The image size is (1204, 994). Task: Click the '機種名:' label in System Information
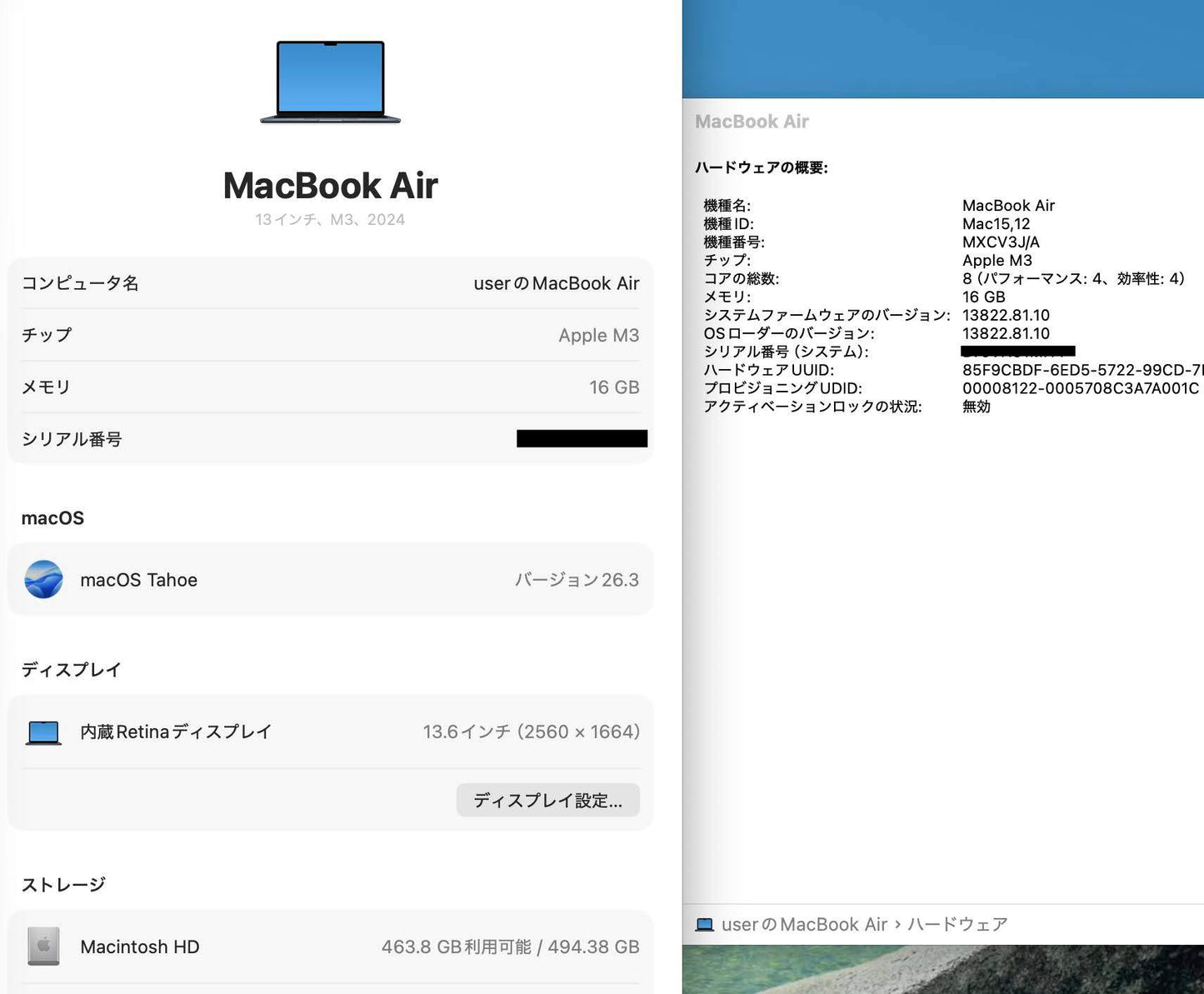click(727, 206)
